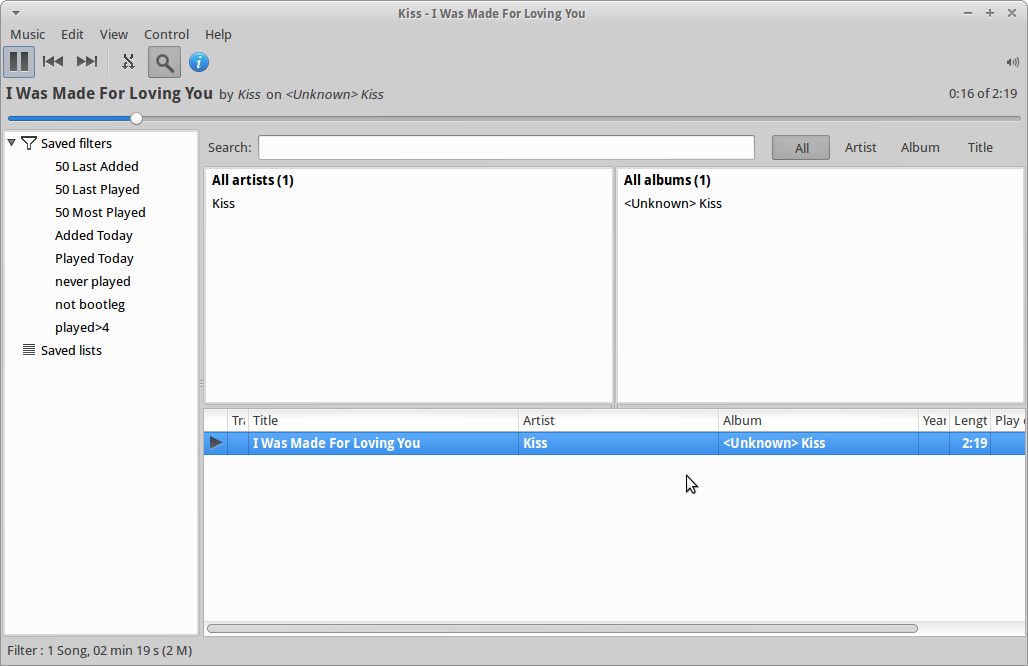Select the played>4 filter
Screen dimensions: 1028x666
(82, 327)
